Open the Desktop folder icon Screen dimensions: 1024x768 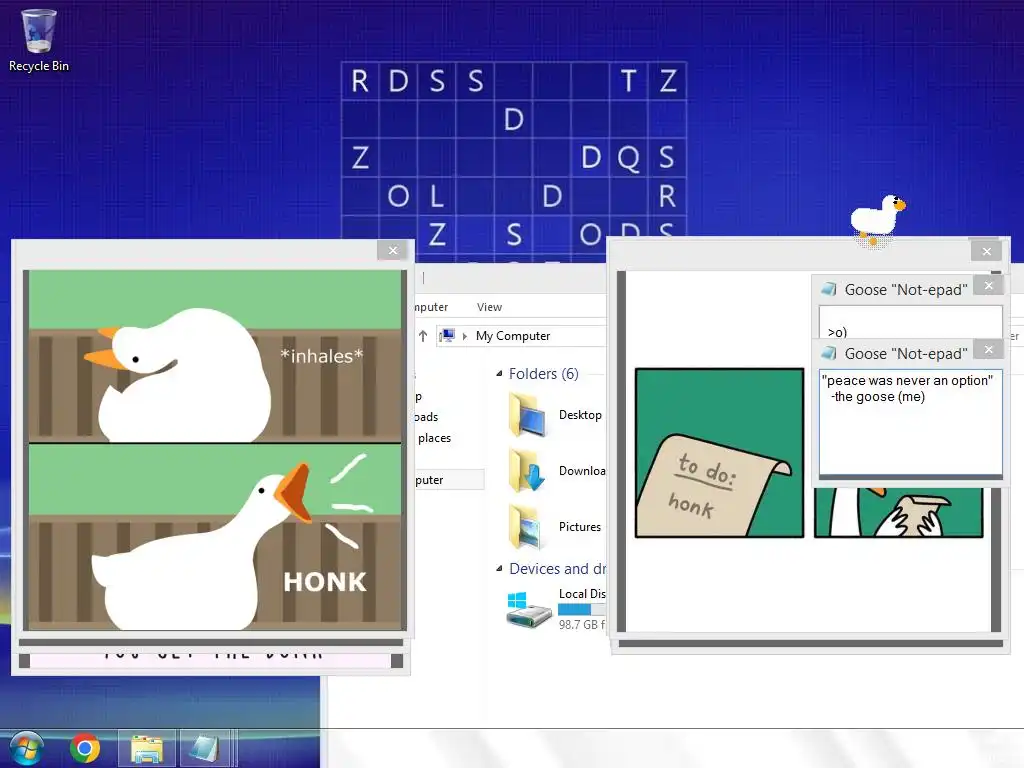click(528, 415)
